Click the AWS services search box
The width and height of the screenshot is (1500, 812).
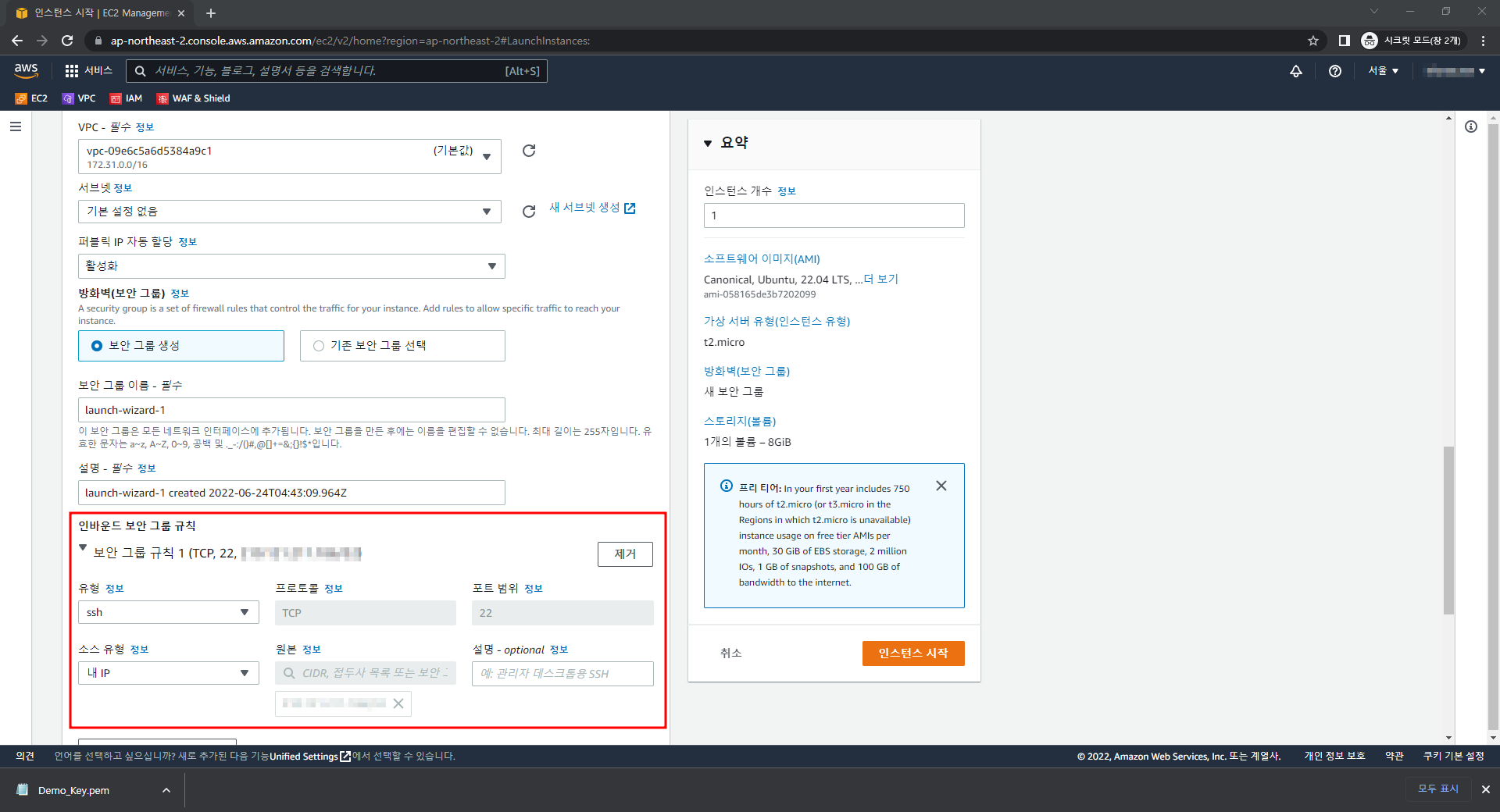pos(336,71)
